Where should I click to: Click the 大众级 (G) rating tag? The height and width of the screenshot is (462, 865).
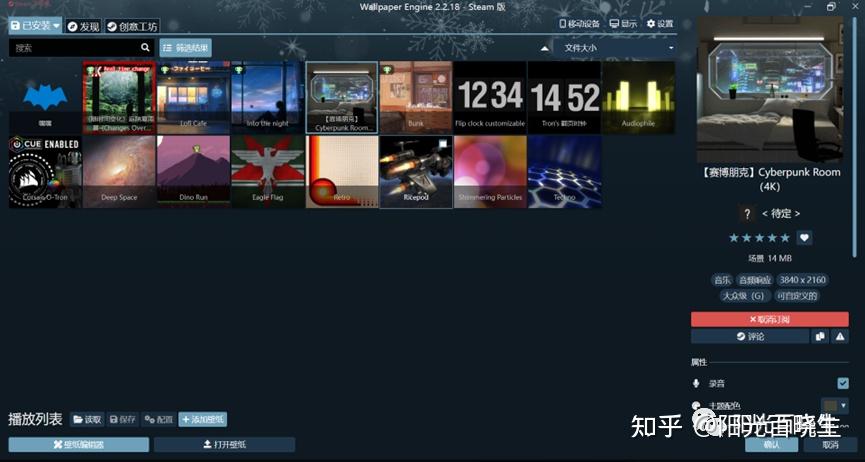point(744,296)
